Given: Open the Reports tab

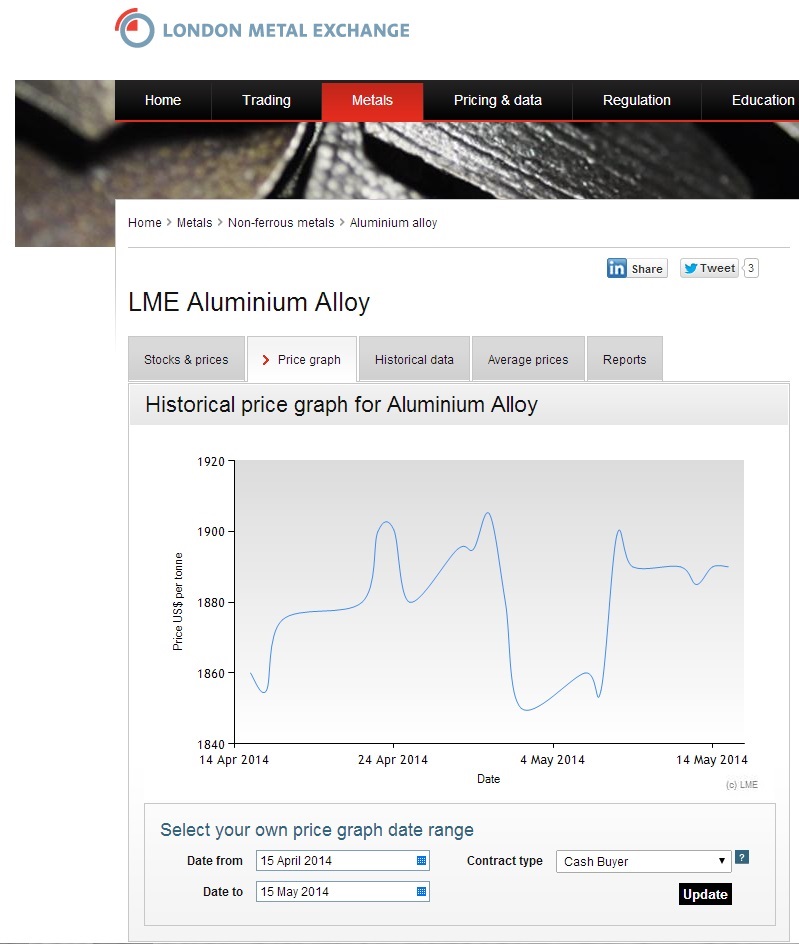Looking at the screenshot, I should tap(624, 360).
